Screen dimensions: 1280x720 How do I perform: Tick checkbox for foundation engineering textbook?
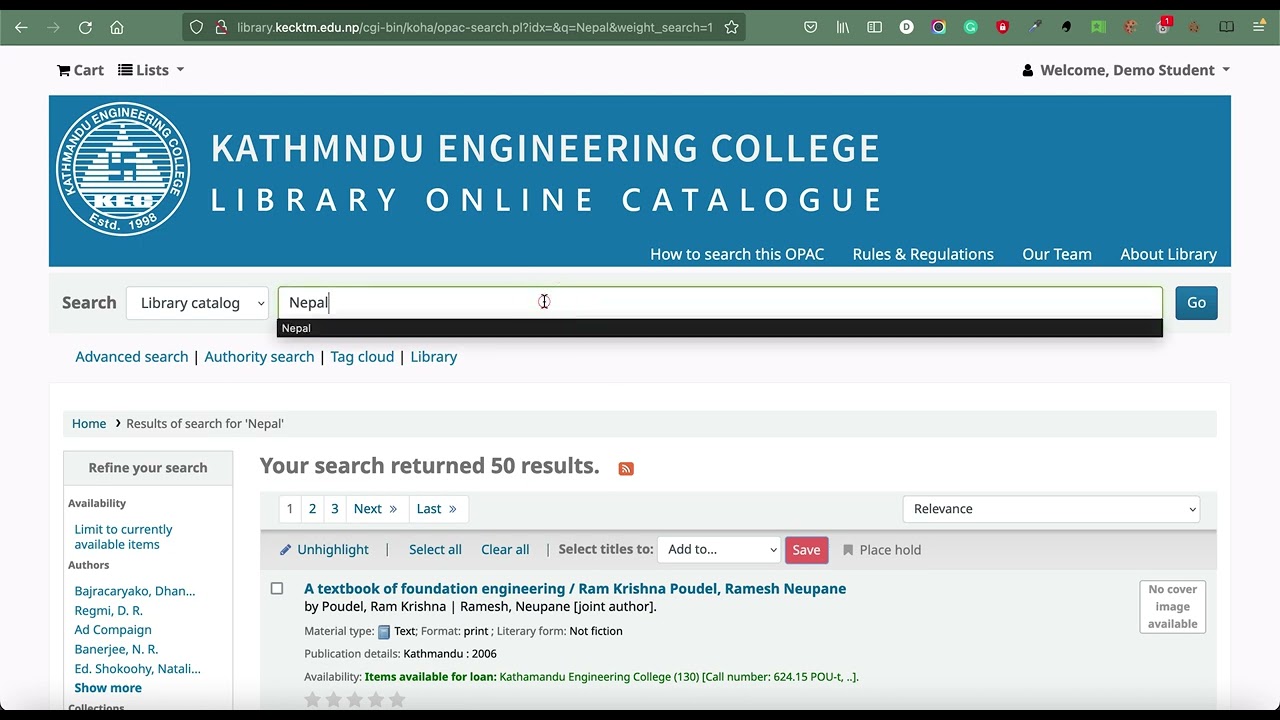tap(277, 589)
